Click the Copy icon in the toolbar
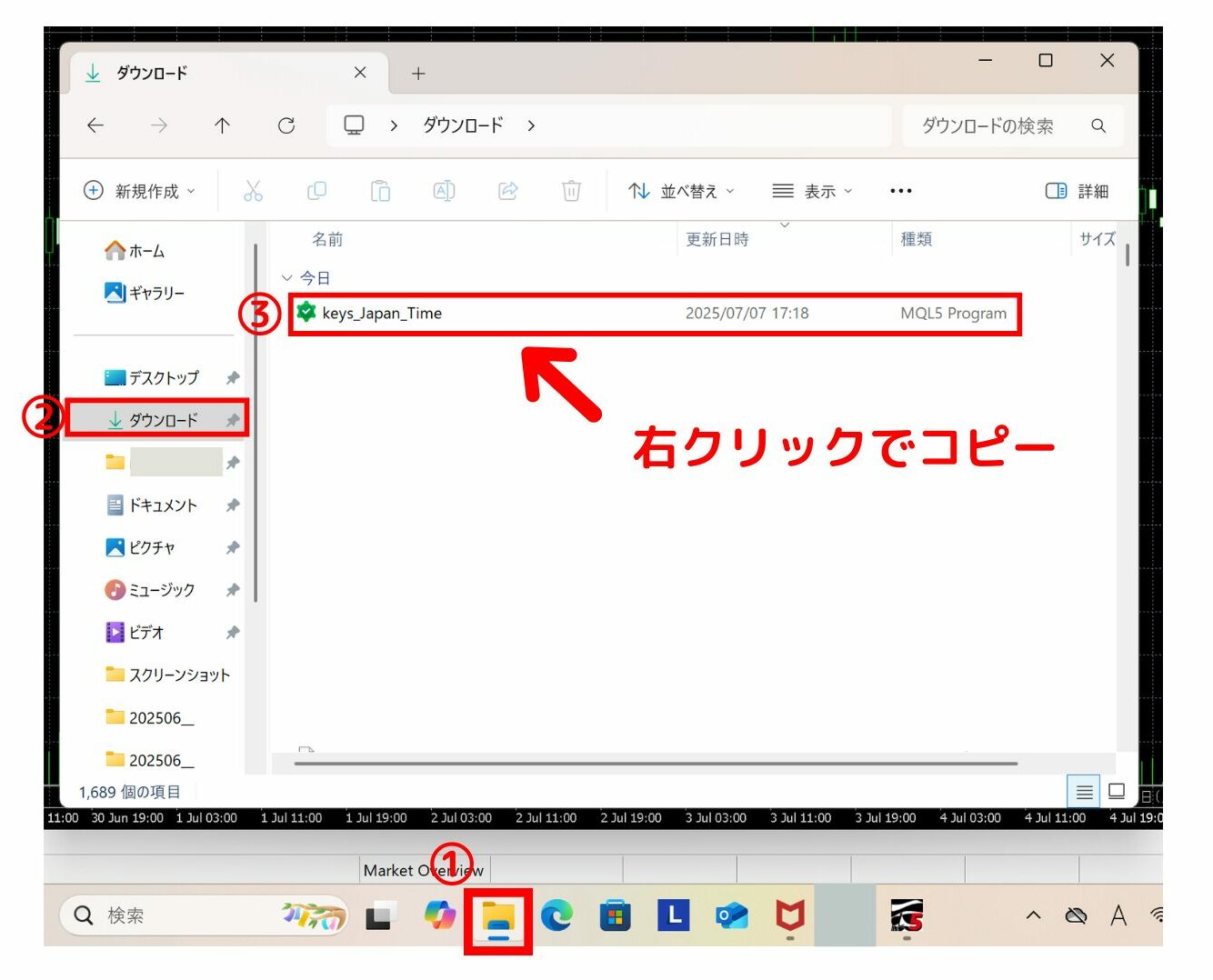The height and width of the screenshot is (980, 1213). coord(317,191)
